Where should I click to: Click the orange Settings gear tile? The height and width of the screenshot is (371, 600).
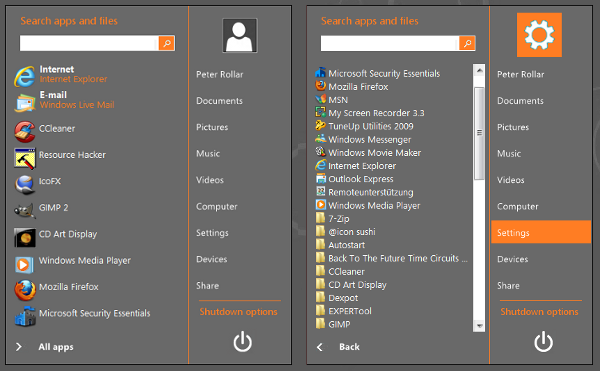point(539,35)
